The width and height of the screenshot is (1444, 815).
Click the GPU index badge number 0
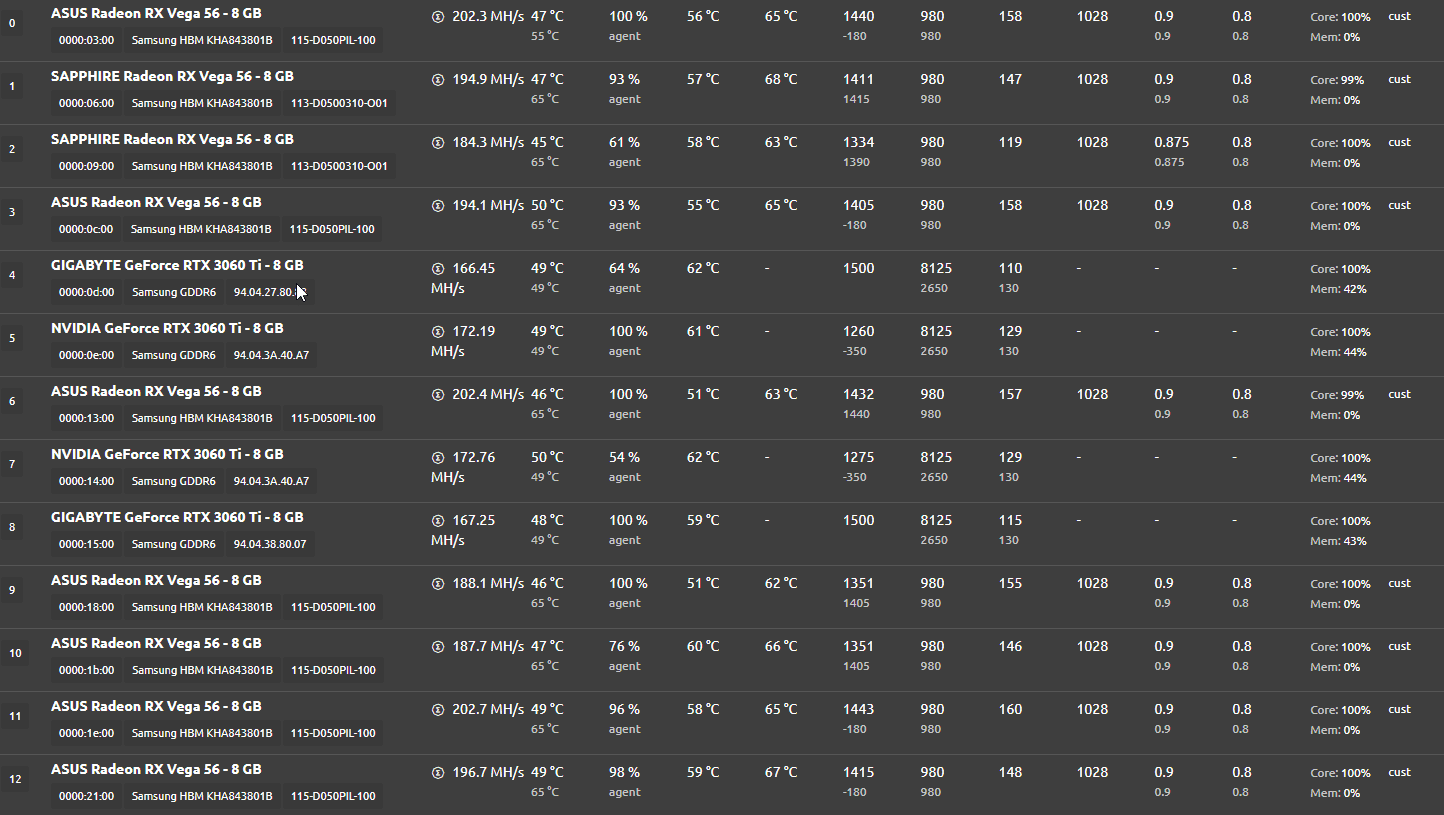click(12, 23)
